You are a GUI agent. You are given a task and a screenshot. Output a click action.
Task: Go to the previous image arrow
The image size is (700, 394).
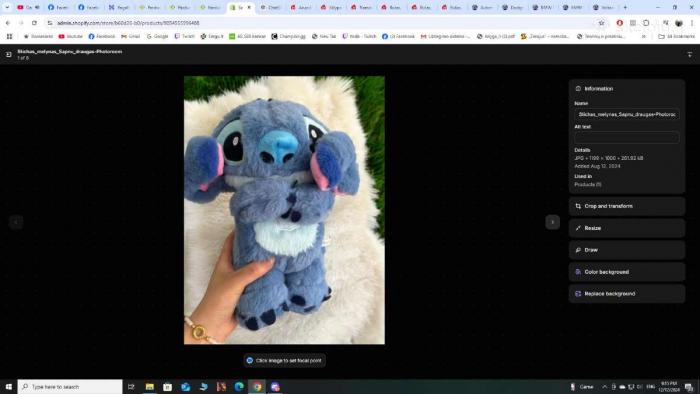[16, 222]
